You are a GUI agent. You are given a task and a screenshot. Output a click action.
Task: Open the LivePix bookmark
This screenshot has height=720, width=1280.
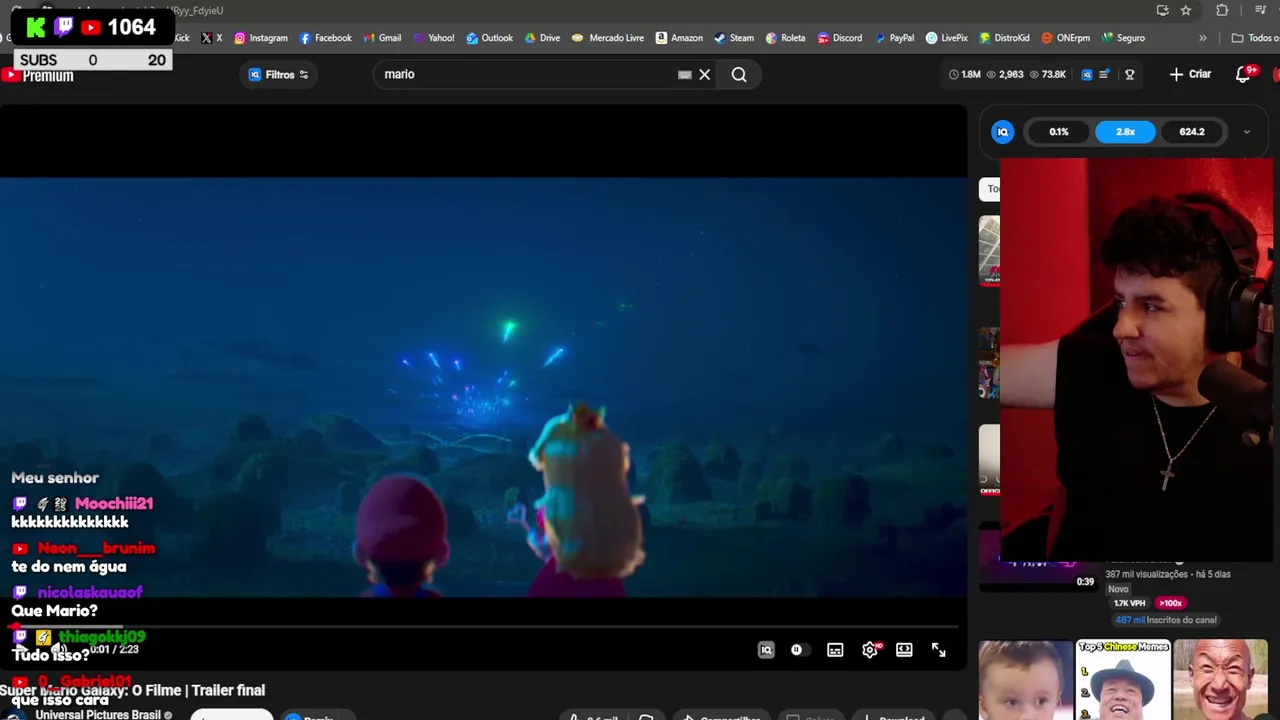[946, 38]
